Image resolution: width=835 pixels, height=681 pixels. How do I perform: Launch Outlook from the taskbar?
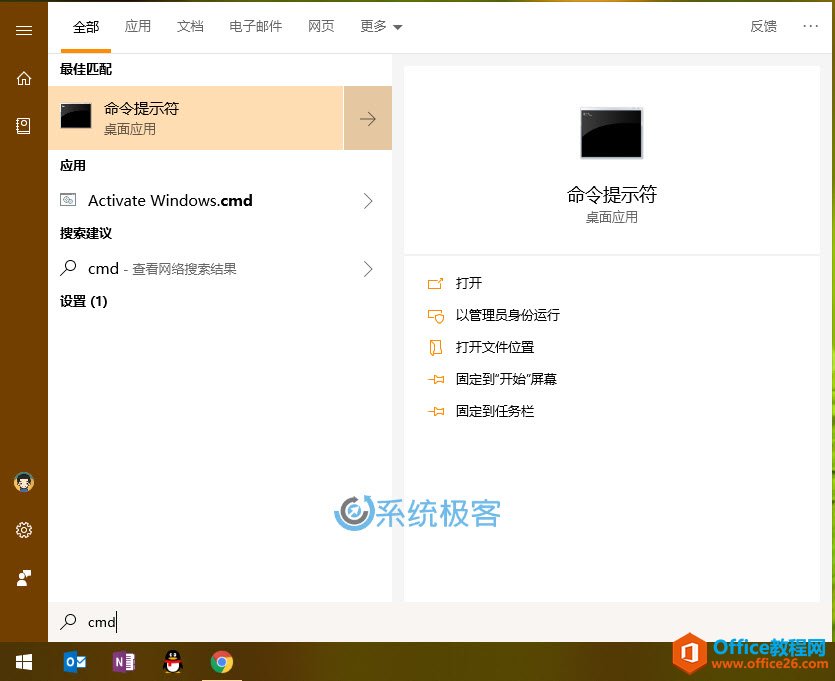(75, 662)
